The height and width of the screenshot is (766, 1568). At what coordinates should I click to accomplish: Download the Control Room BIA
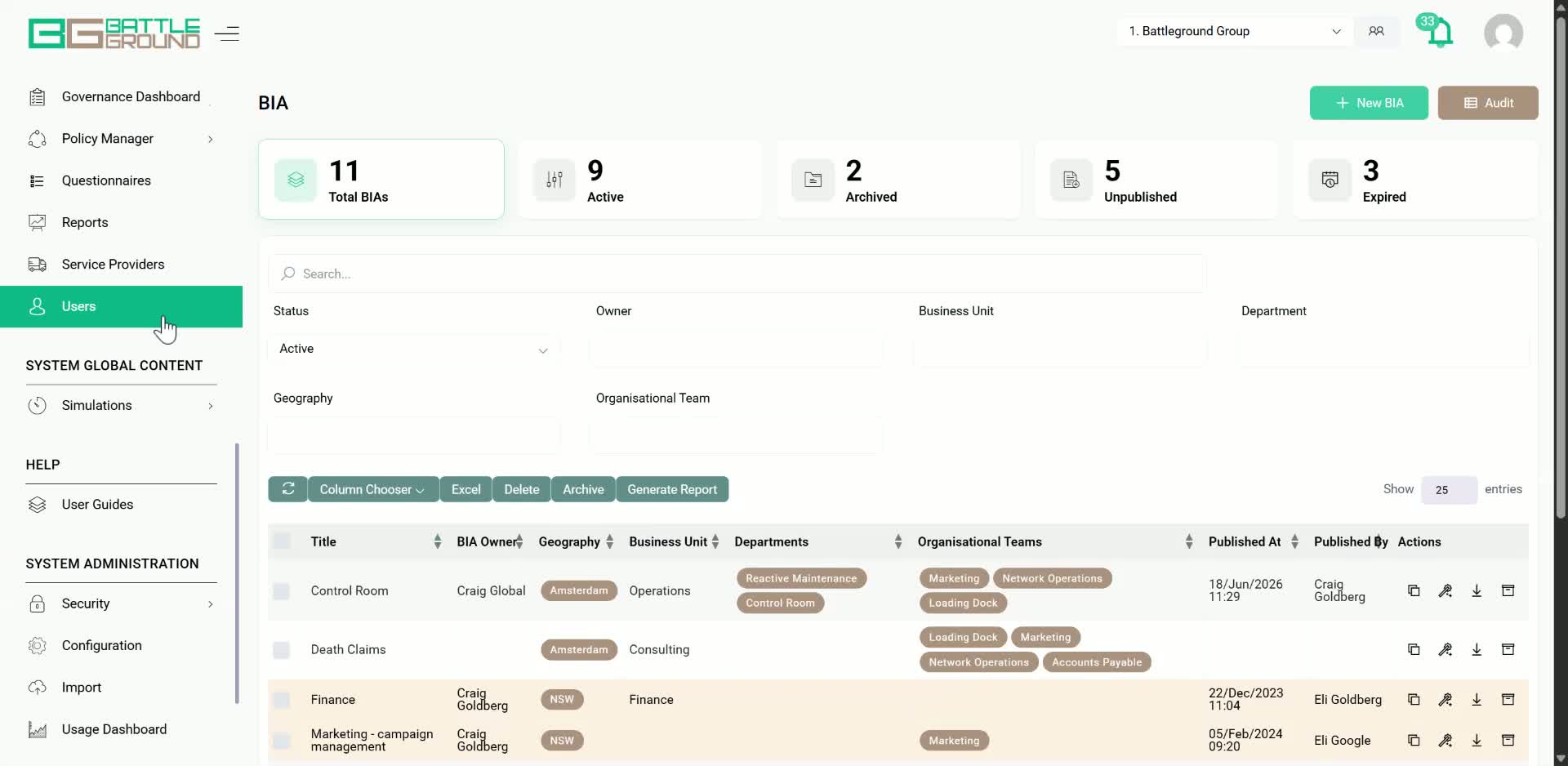coord(1477,590)
